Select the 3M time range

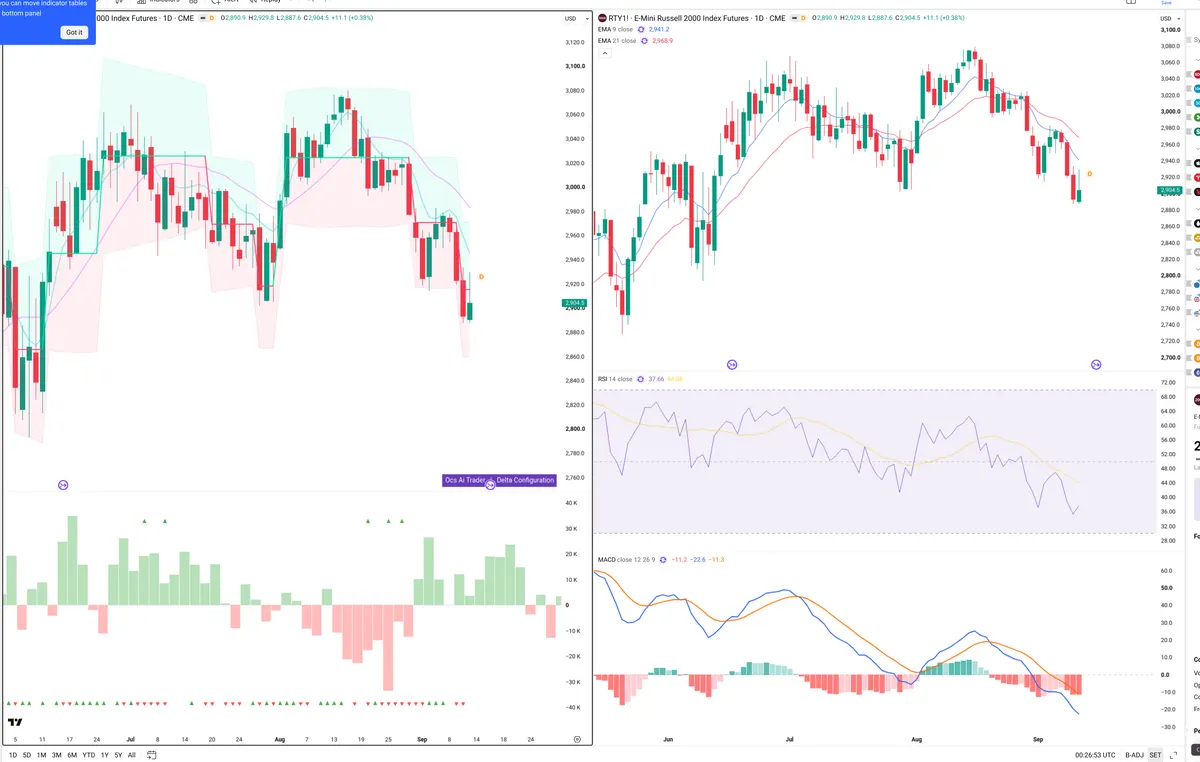click(x=57, y=755)
